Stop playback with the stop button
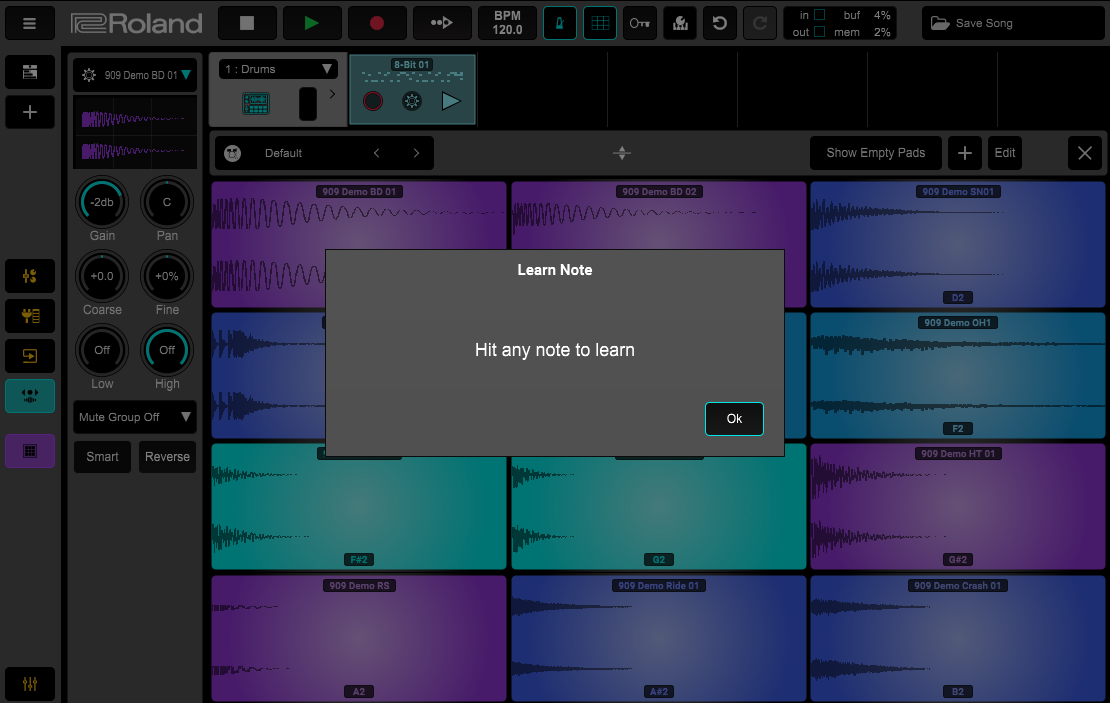Screen dimensions: 1110x703 coord(247,23)
